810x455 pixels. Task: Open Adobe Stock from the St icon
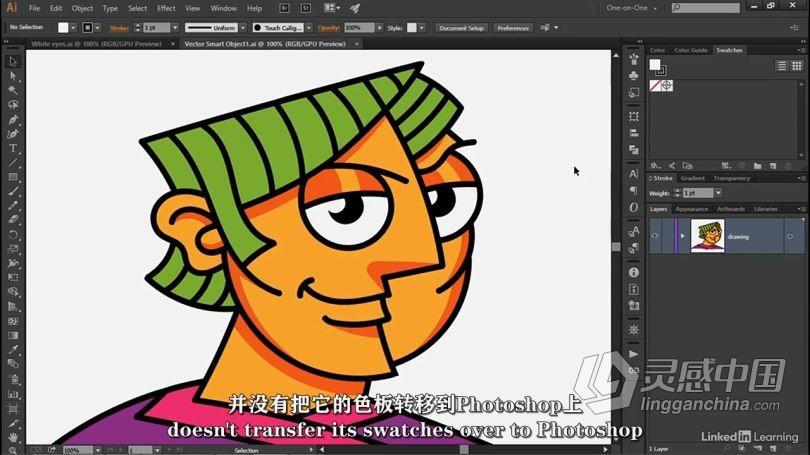(x=305, y=8)
